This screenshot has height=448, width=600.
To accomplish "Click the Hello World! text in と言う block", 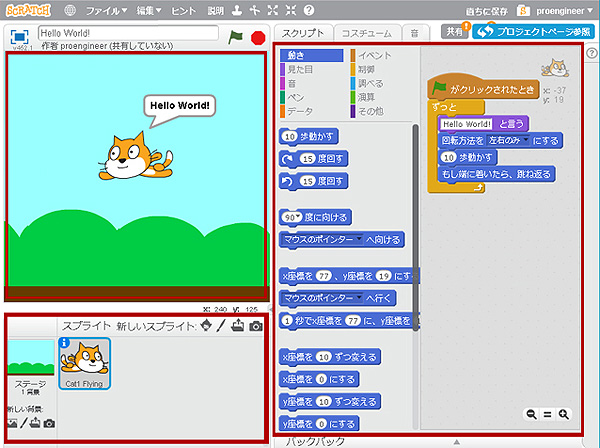I will click(x=466, y=124).
